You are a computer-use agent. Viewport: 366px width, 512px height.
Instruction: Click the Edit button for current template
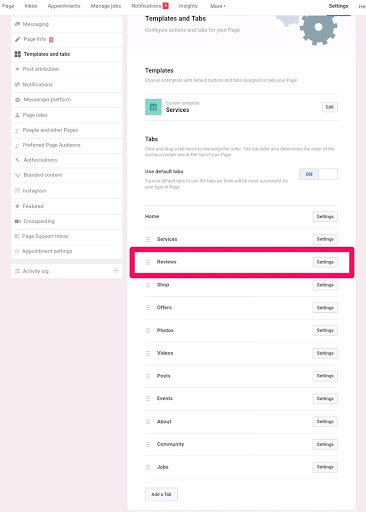click(x=330, y=107)
